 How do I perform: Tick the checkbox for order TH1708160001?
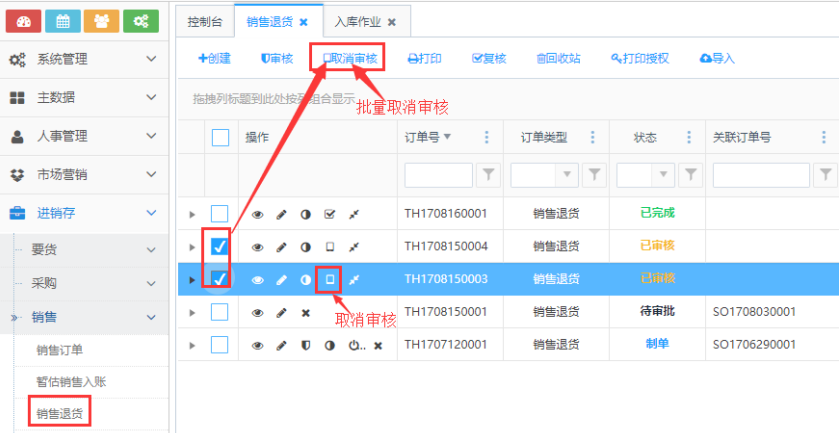click(220, 213)
